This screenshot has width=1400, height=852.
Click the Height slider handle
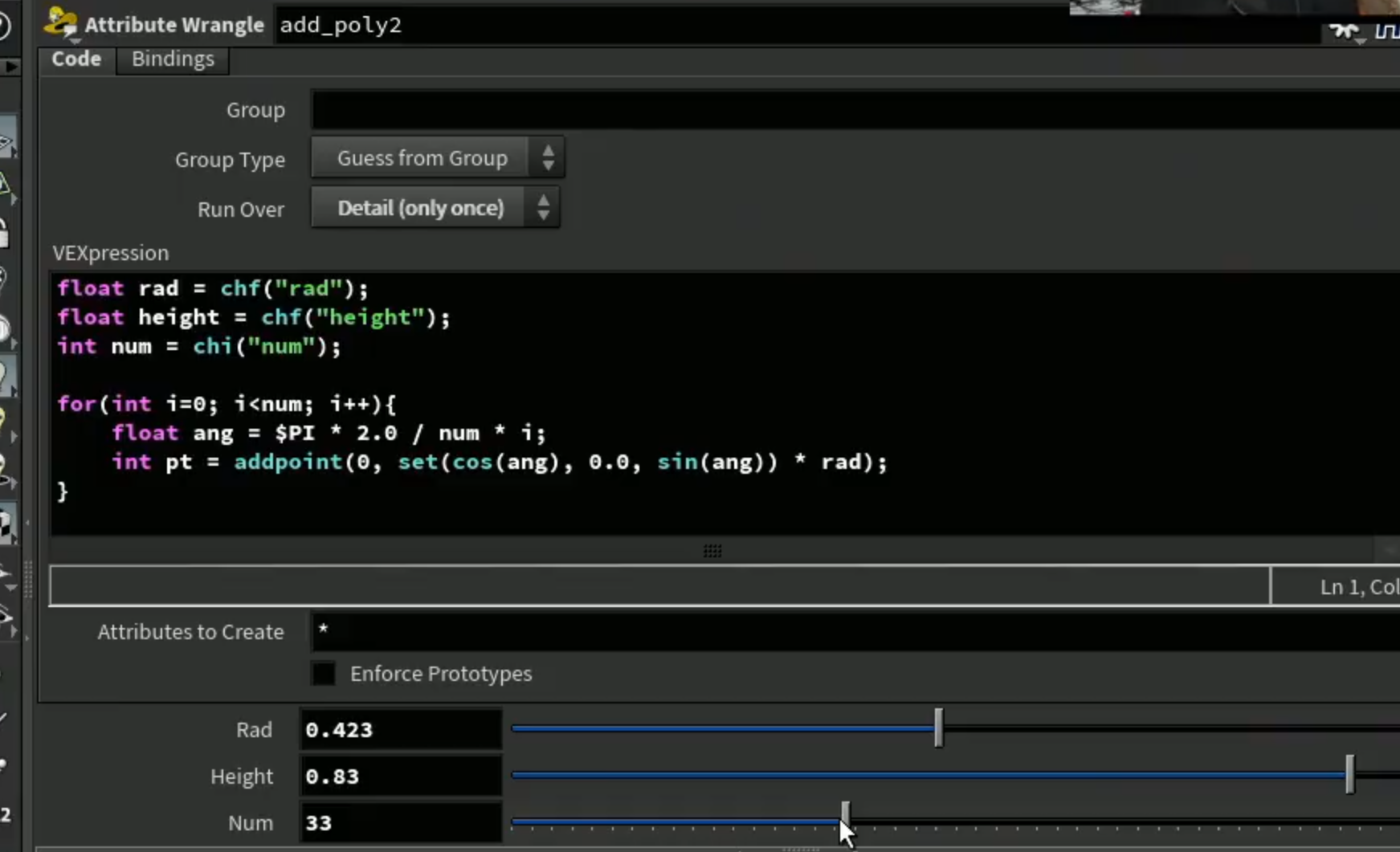point(1349,774)
